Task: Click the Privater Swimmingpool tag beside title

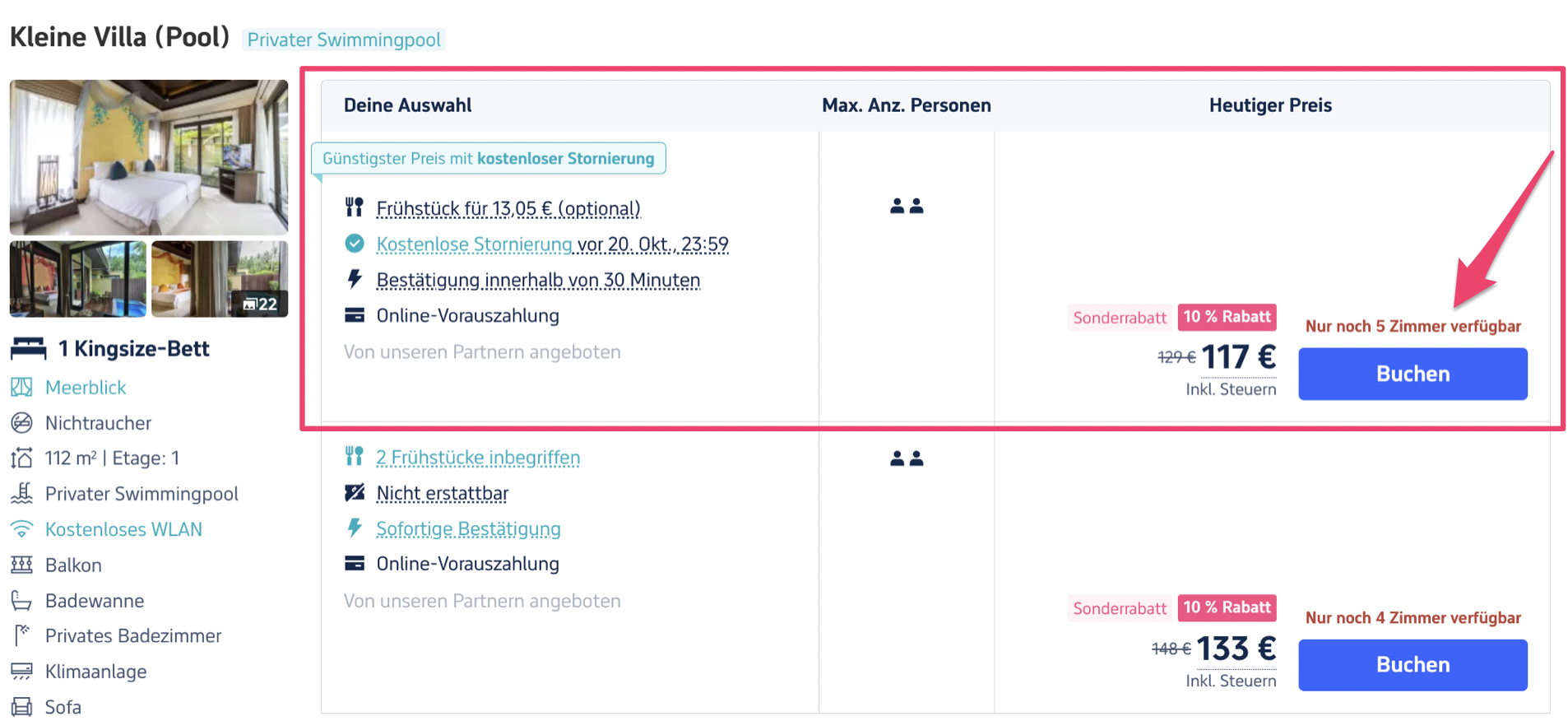Action: click(344, 40)
